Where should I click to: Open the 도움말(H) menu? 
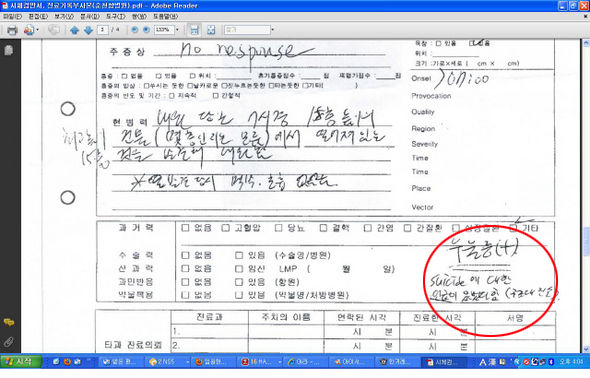165,17
